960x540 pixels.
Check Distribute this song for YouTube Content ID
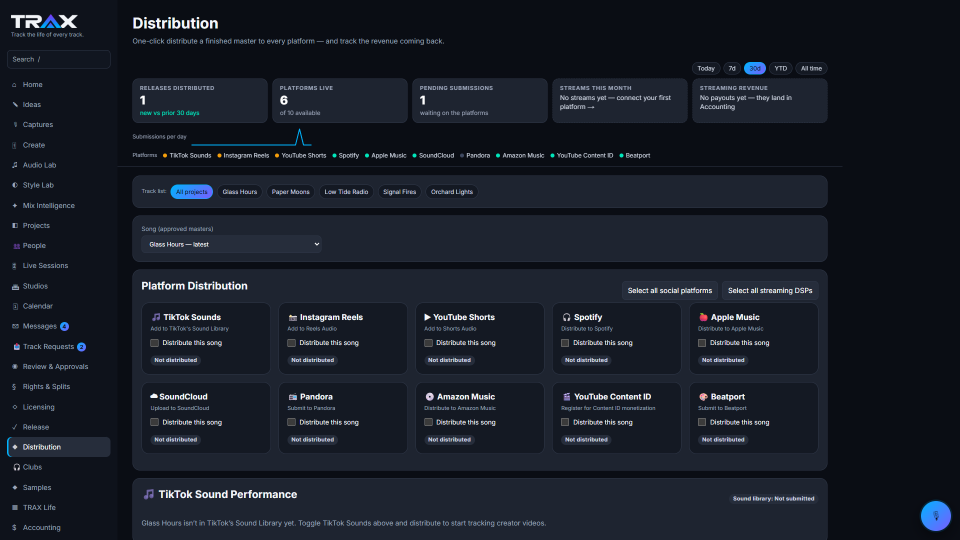(x=564, y=422)
